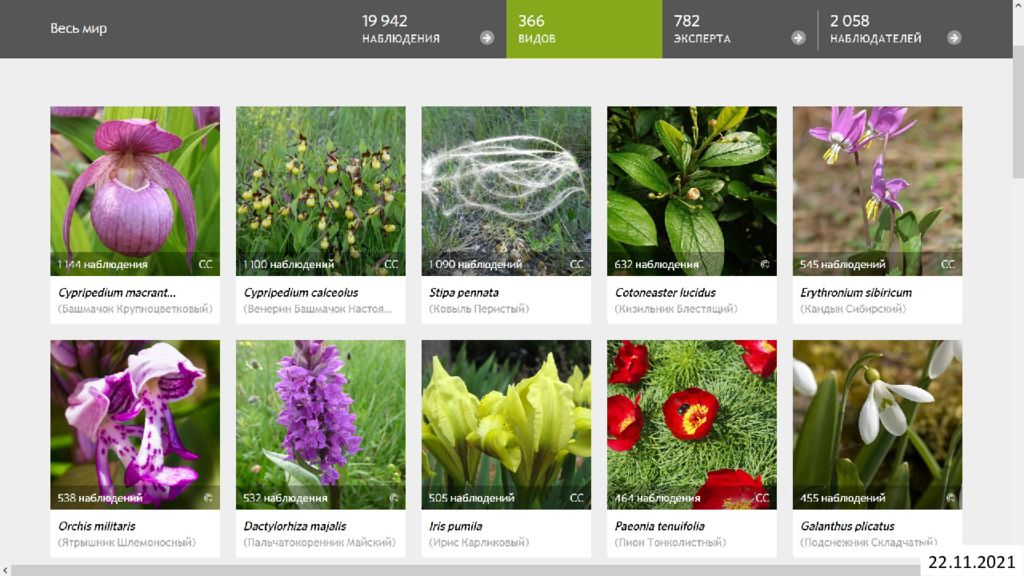Screen dimensions: 1024x576
Task: Open Cypripedium calceolus species link
Action: pyautogui.click(x=300, y=293)
